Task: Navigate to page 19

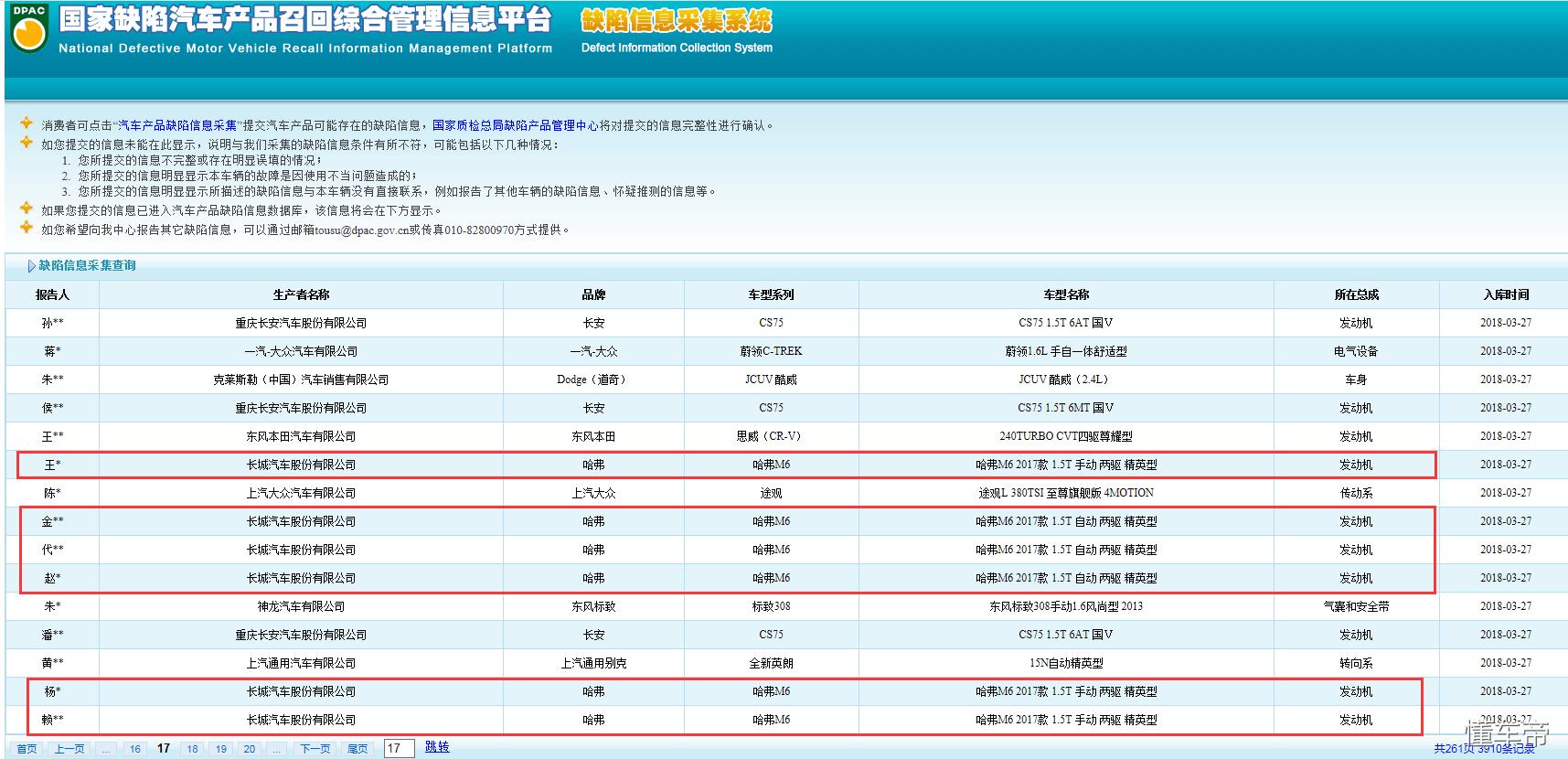Action: pos(221,749)
